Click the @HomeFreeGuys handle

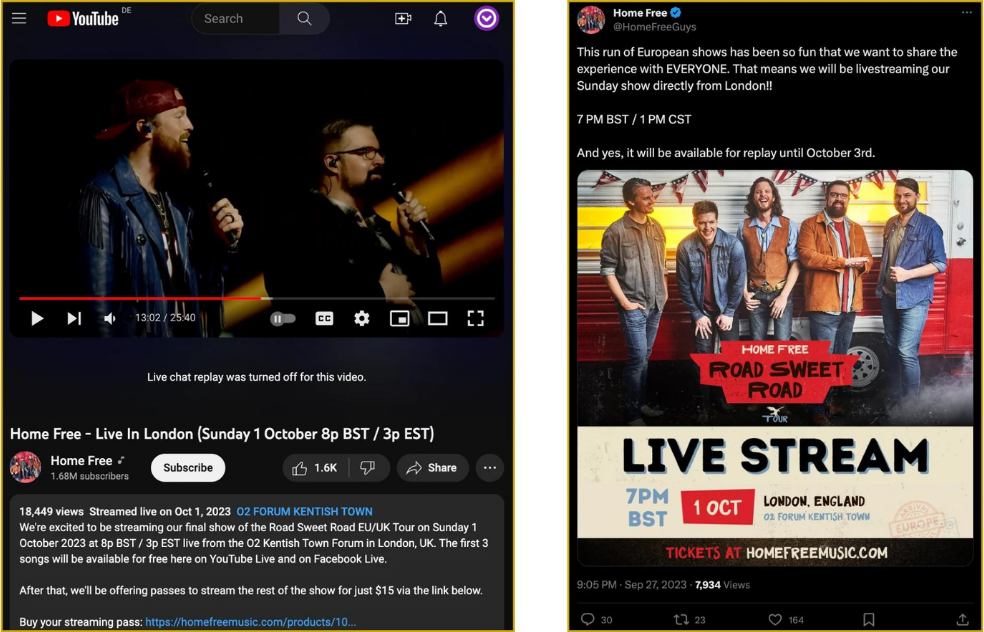click(655, 27)
